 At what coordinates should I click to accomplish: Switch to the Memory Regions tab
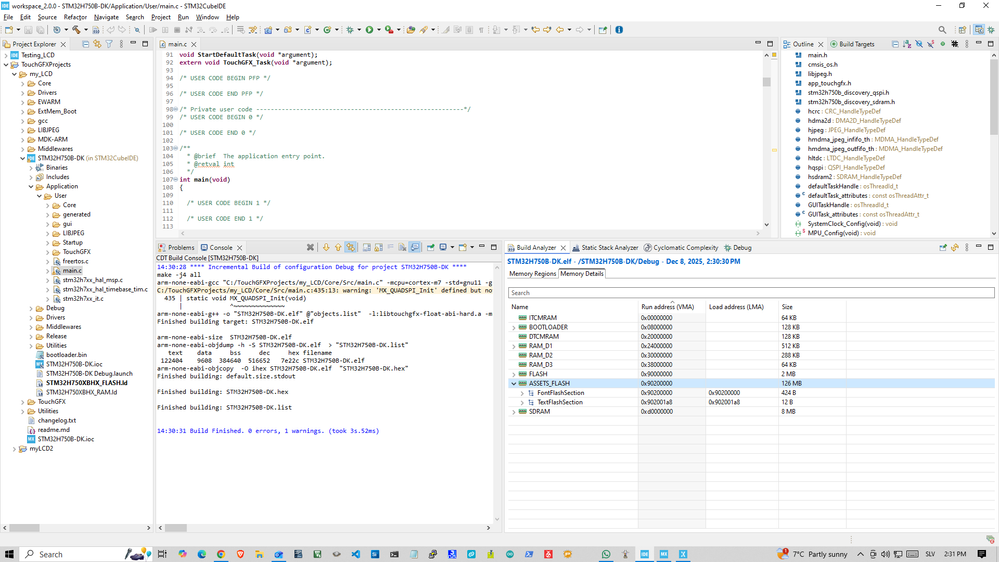coord(532,273)
